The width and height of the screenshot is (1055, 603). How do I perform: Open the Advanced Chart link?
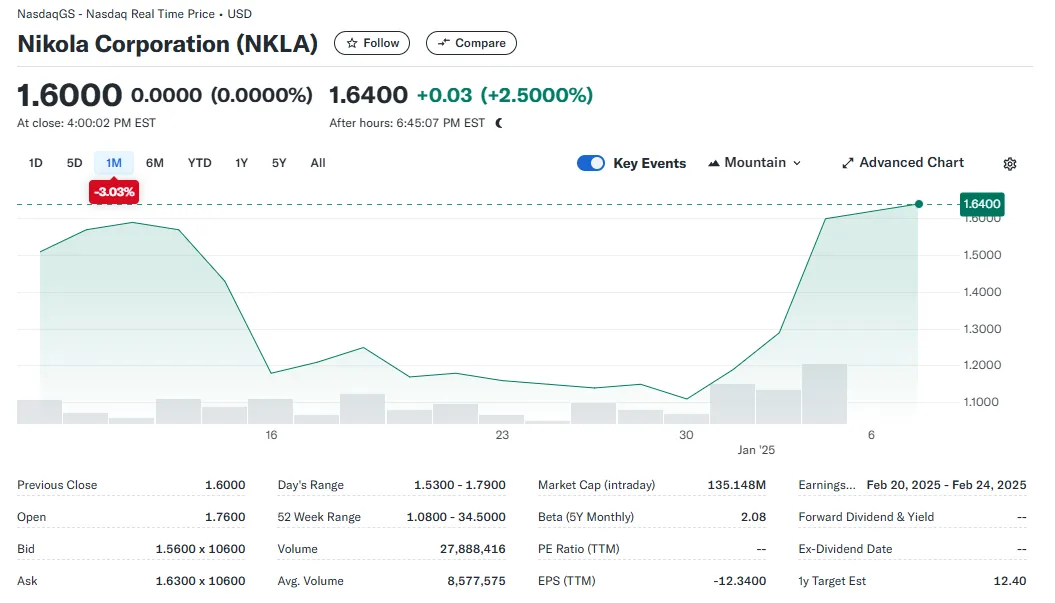pos(902,163)
